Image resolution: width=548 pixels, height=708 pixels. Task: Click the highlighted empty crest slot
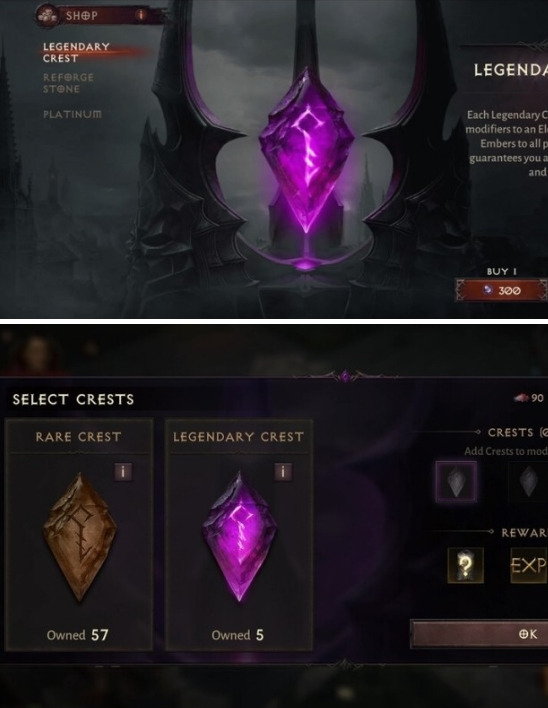click(456, 482)
